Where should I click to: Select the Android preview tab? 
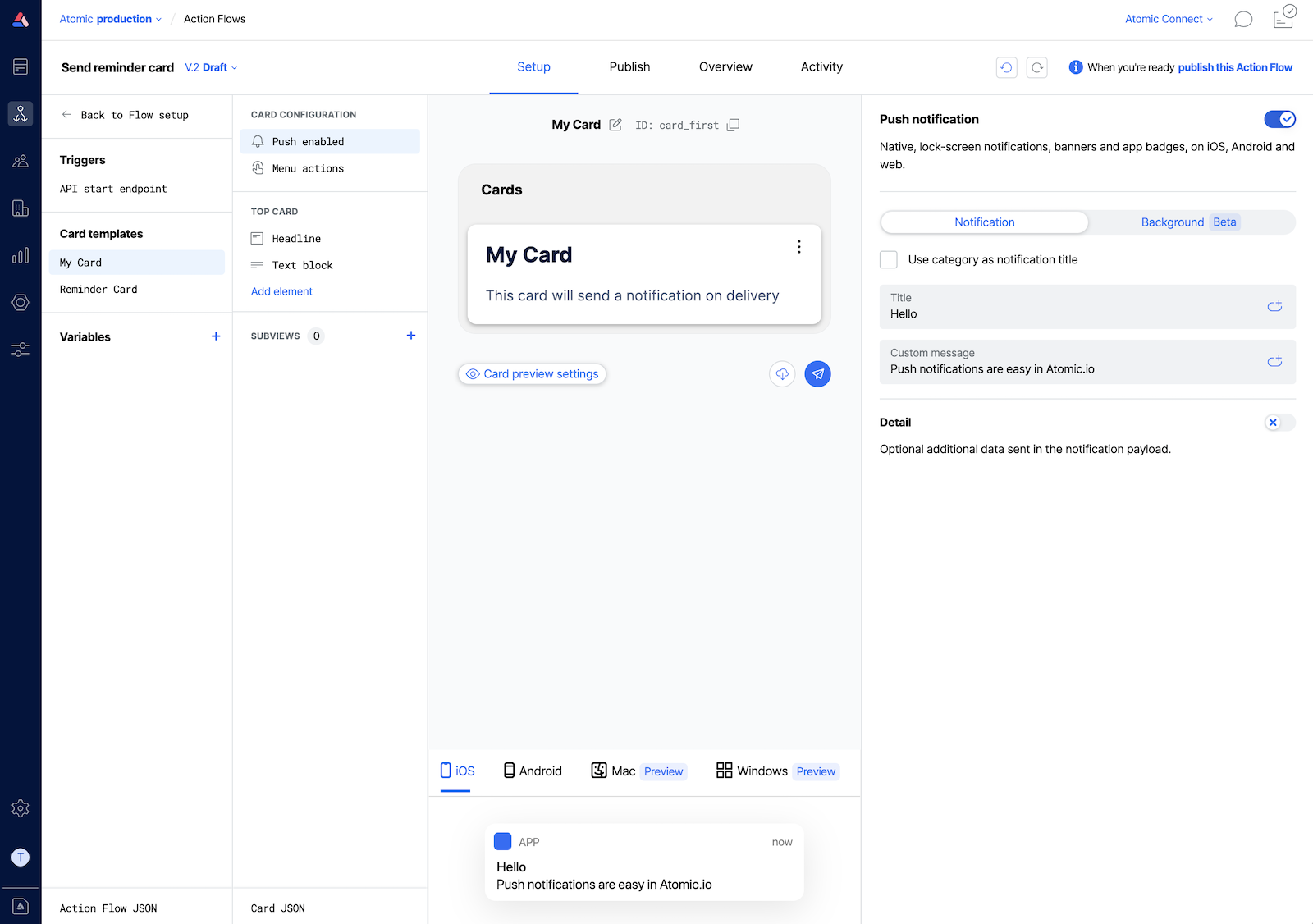pyautogui.click(x=533, y=771)
